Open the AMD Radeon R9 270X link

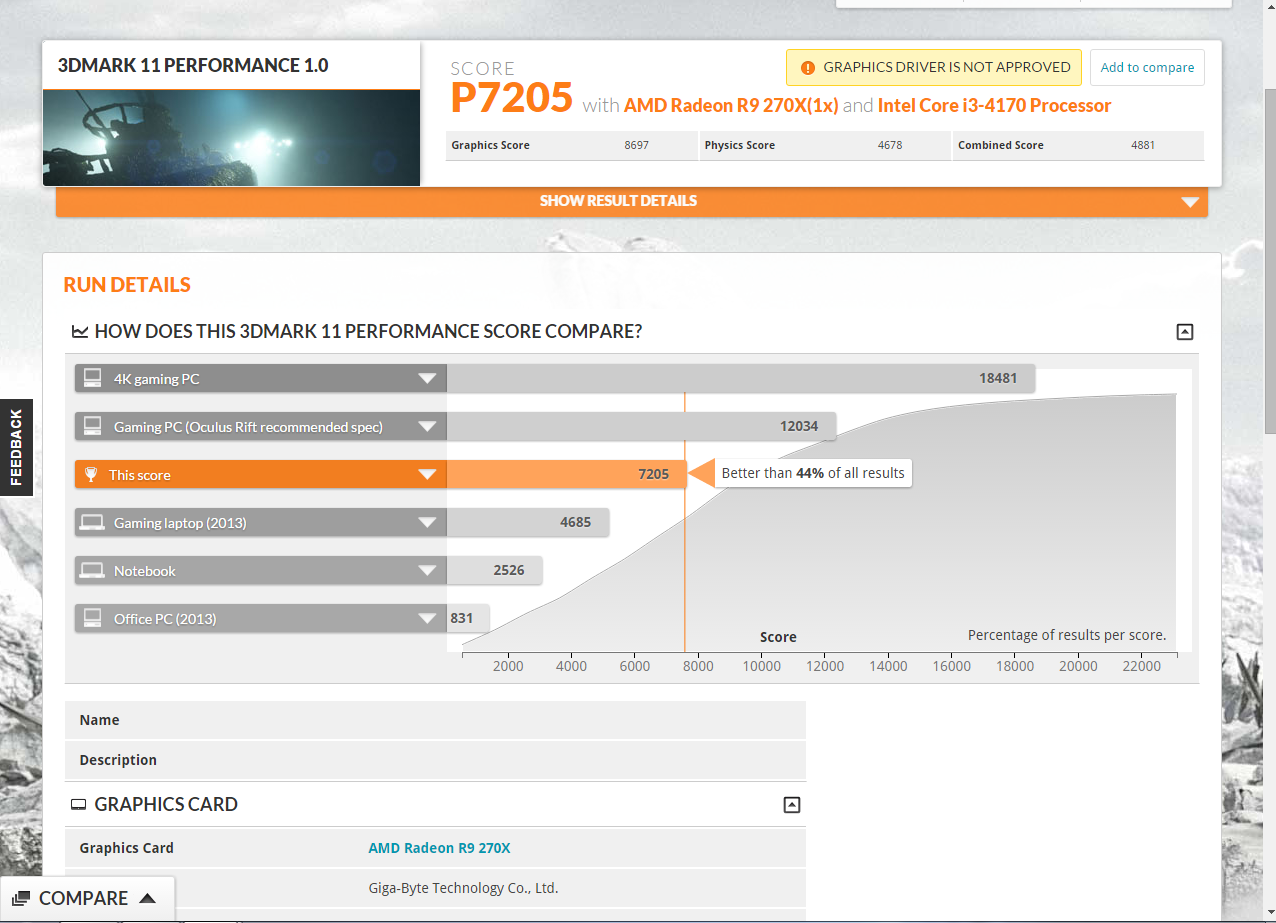tap(439, 847)
